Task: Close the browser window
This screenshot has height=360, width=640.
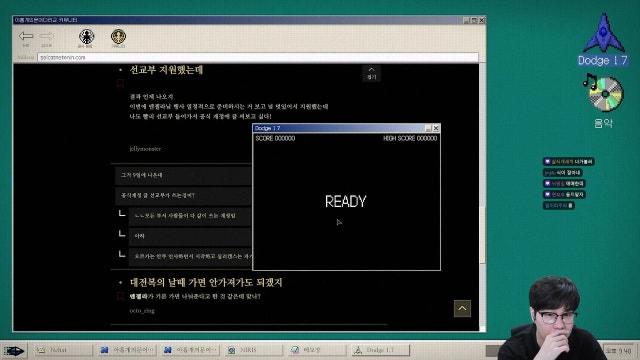Action: tap(482, 20)
